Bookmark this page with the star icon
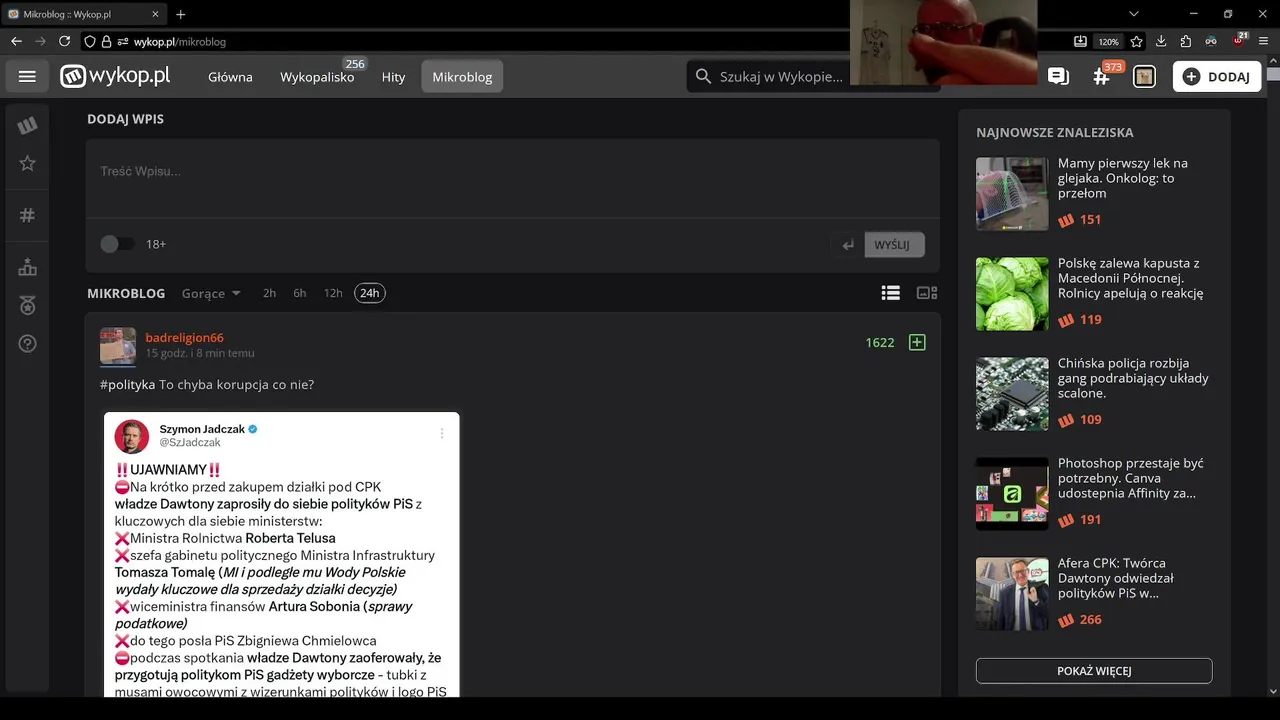The width and height of the screenshot is (1280, 720). point(1137,42)
